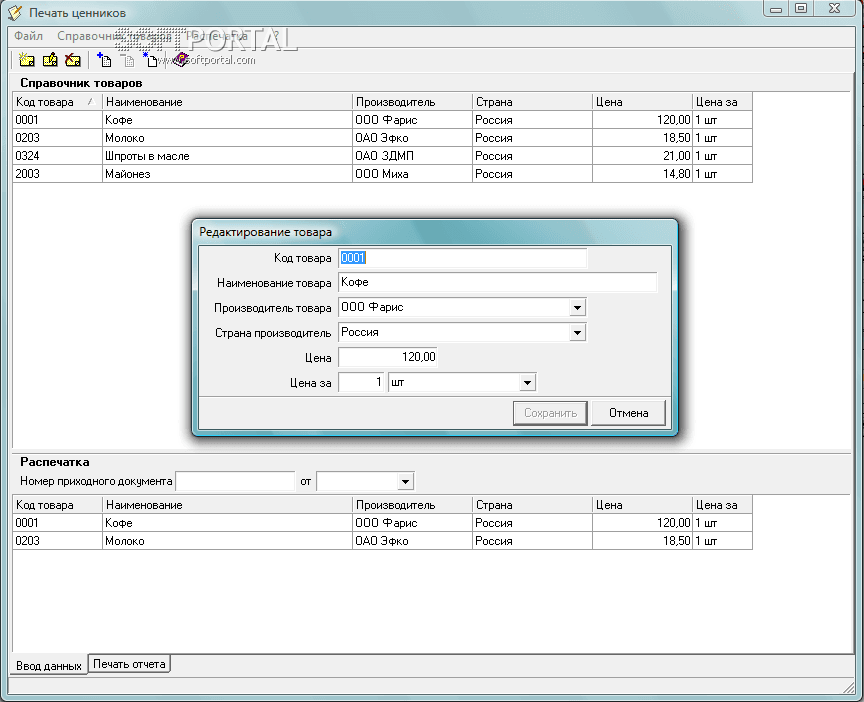The height and width of the screenshot is (702, 864).
Task: Open the date dropdown next to от
Action: (x=405, y=482)
